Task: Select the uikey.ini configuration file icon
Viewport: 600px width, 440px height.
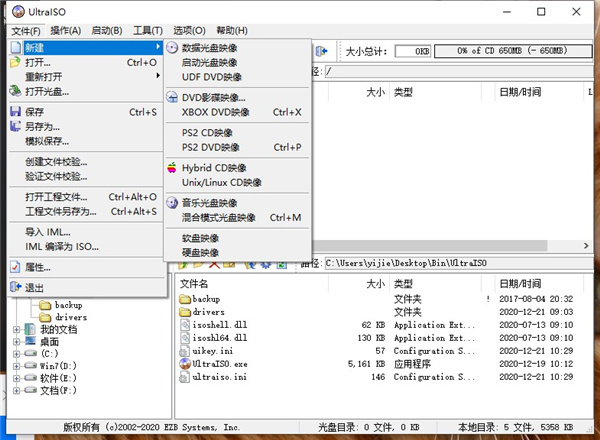Action: click(x=184, y=351)
